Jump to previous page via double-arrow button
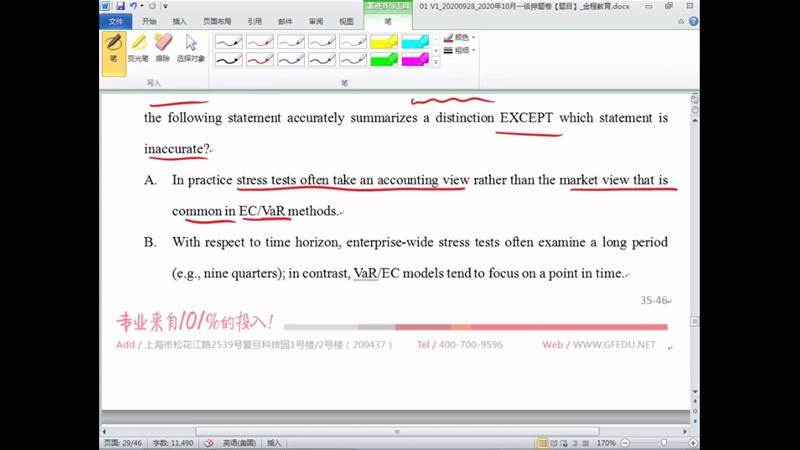 pos(695,402)
